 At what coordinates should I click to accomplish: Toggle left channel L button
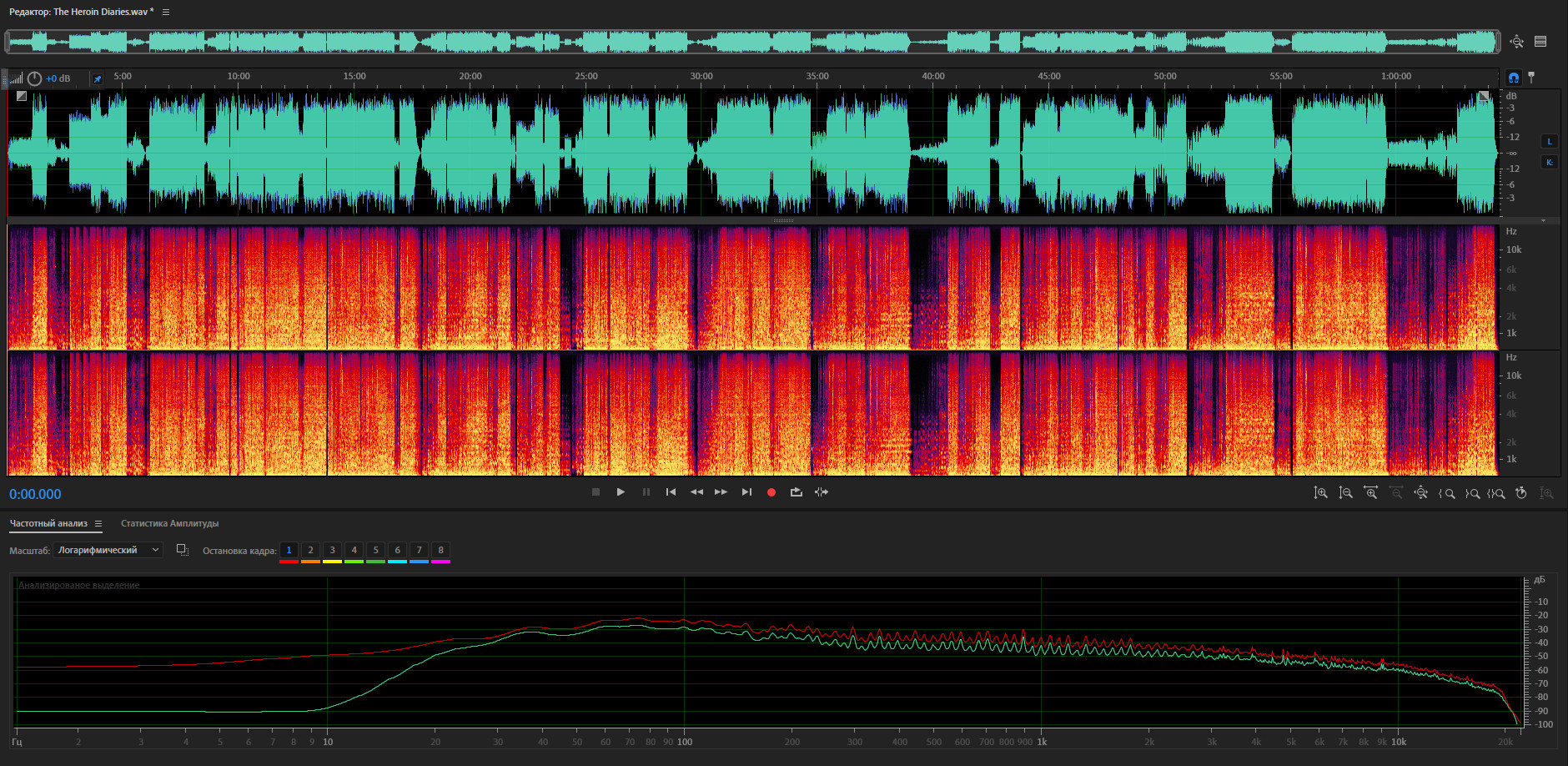pyautogui.click(x=1550, y=141)
